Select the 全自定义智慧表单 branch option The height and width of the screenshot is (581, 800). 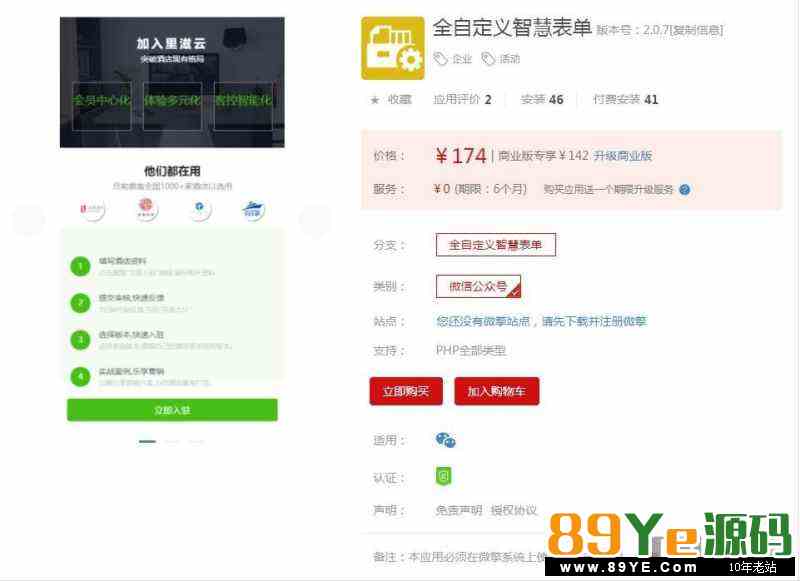point(495,245)
